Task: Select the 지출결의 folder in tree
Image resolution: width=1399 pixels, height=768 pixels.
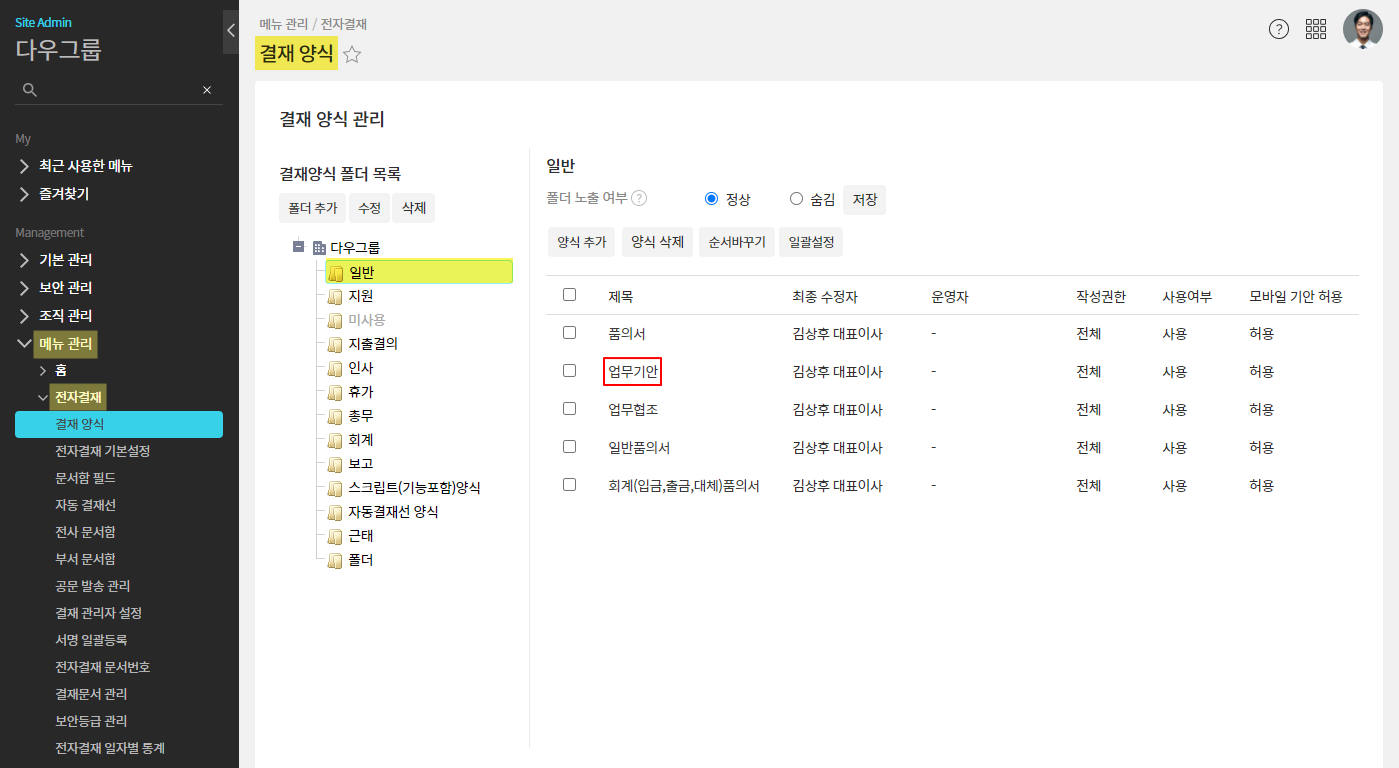Action: pos(373,344)
